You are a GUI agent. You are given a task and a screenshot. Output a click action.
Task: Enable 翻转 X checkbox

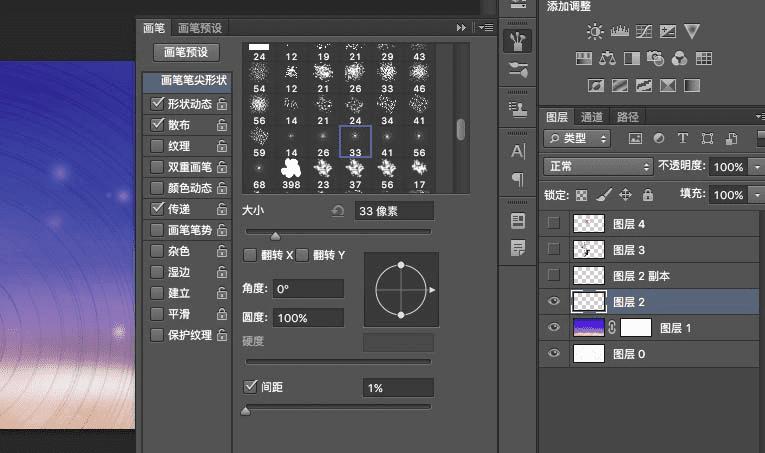pos(250,255)
